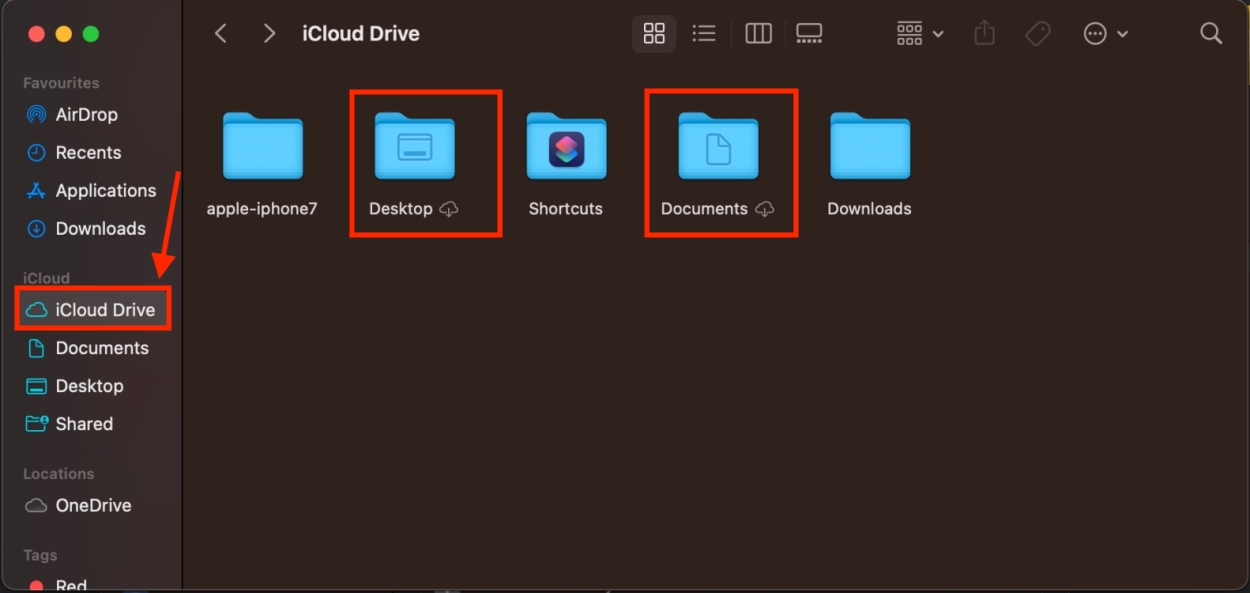Select iCloud Drive in the sidebar
This screenshot has height=593, width=1250.
point(93,310)
